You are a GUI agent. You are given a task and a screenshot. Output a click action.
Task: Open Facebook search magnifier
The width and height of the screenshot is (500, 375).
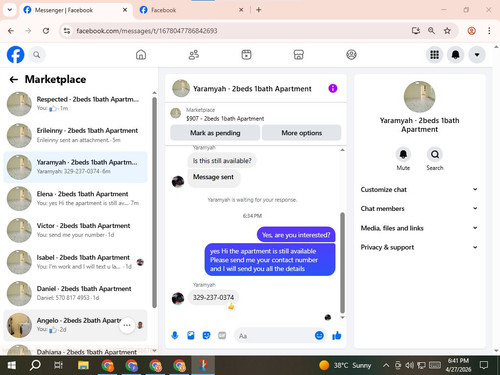coord(37,55)
